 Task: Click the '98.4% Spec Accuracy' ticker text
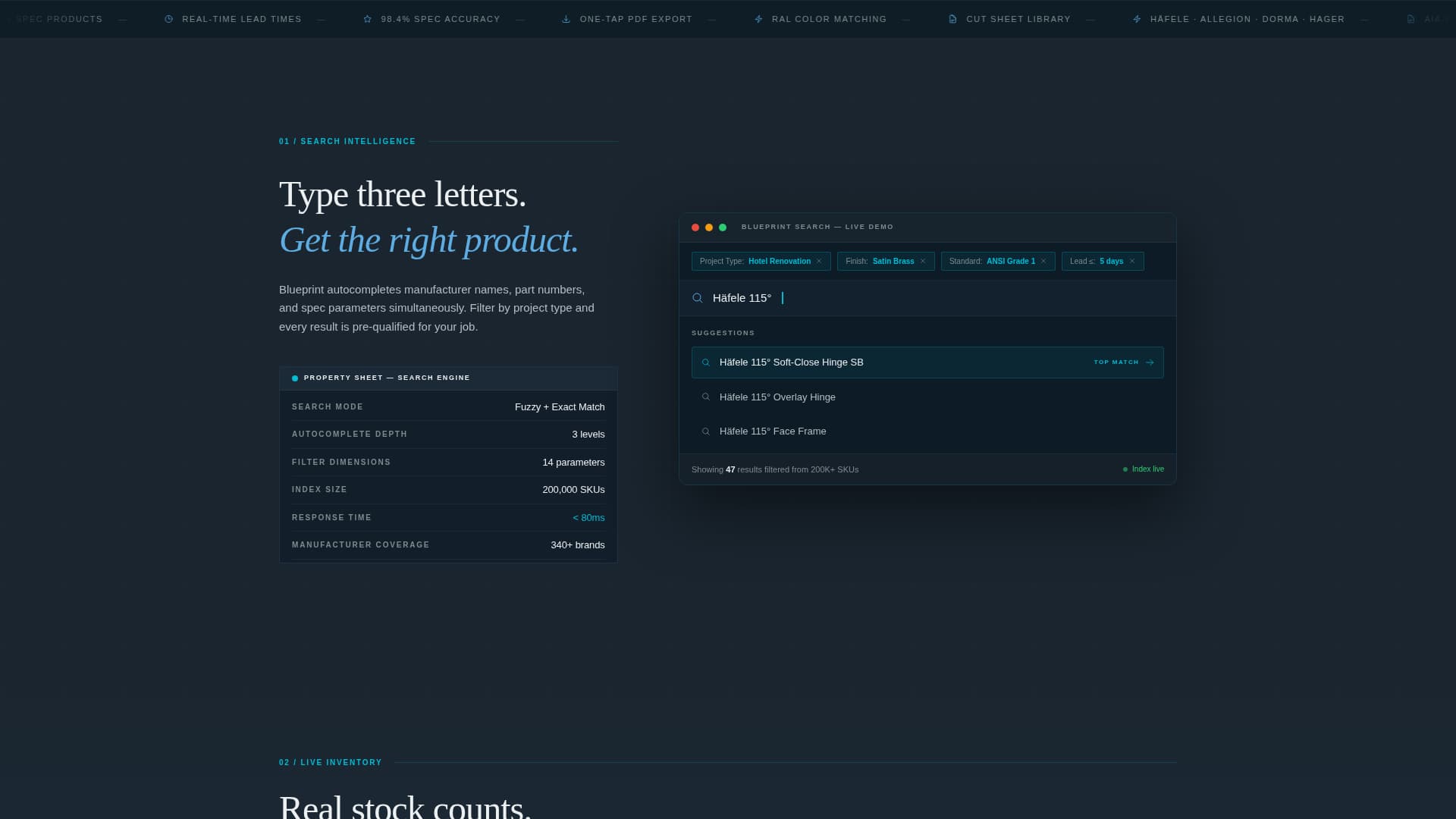[x=441, y=19]
